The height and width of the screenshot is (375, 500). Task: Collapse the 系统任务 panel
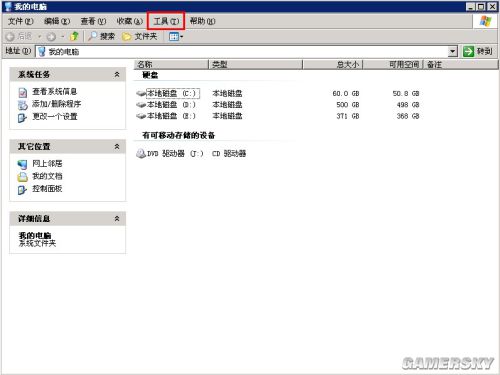[117, 75]
